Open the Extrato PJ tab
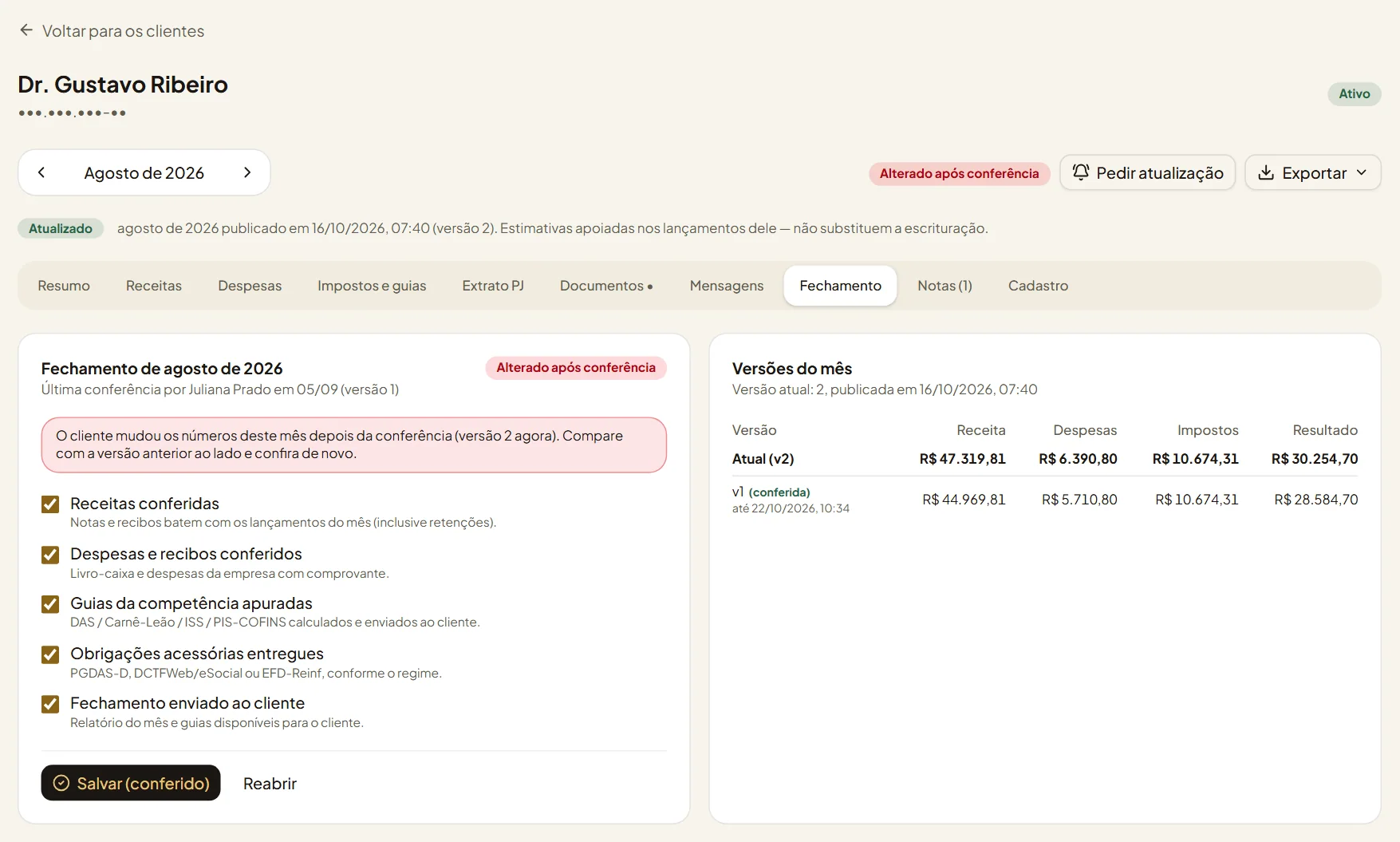Screen dimensions: 1400x842 click(493, 286)
